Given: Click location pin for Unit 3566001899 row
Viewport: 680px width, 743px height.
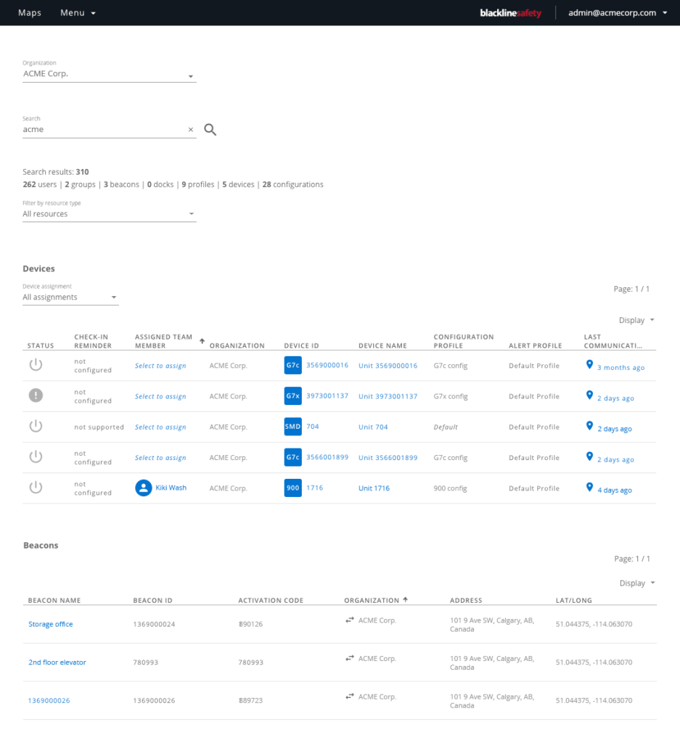Looking at the screenshot, I should [x=589, y=456].
